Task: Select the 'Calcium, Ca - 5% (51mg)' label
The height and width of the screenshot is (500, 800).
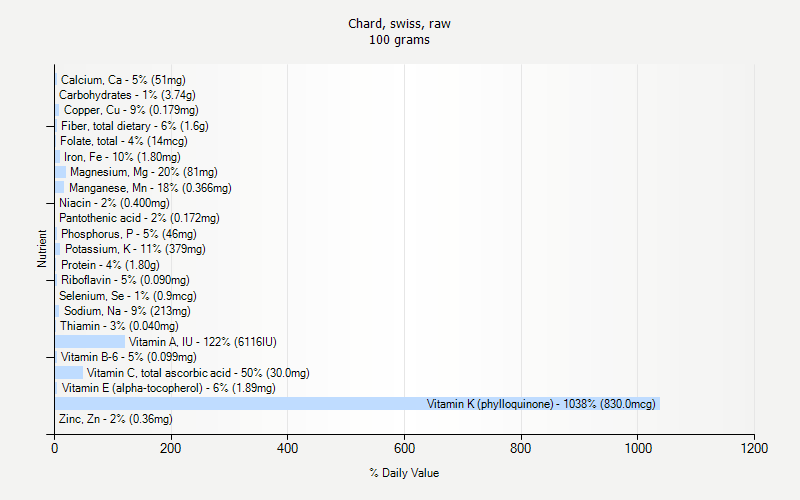Action: pyautogui.click(x=123, y=80)
